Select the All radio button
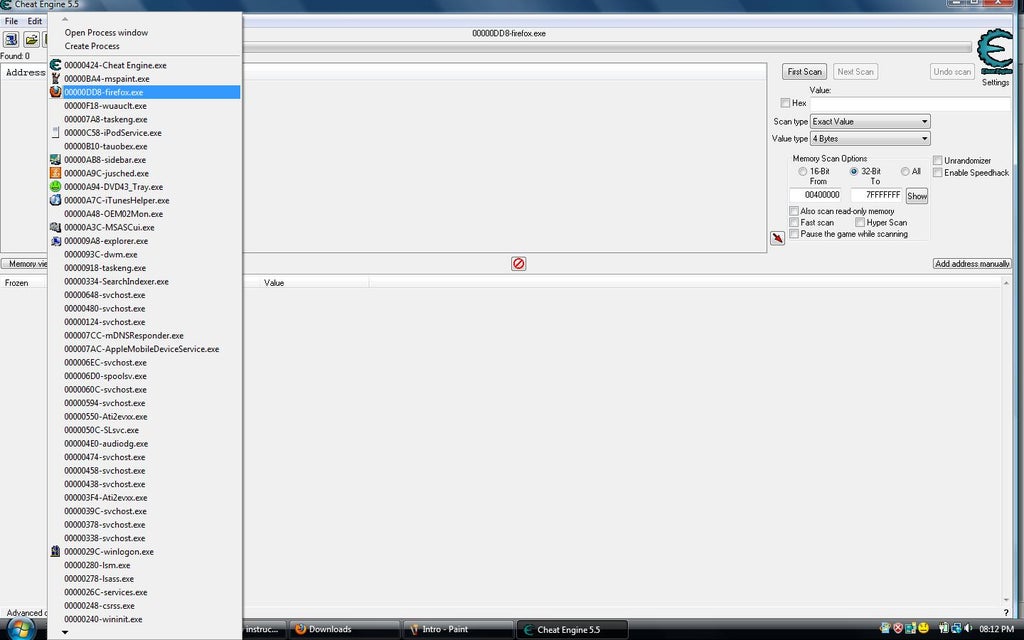The image size is (1024, 640). pos(905,172)
